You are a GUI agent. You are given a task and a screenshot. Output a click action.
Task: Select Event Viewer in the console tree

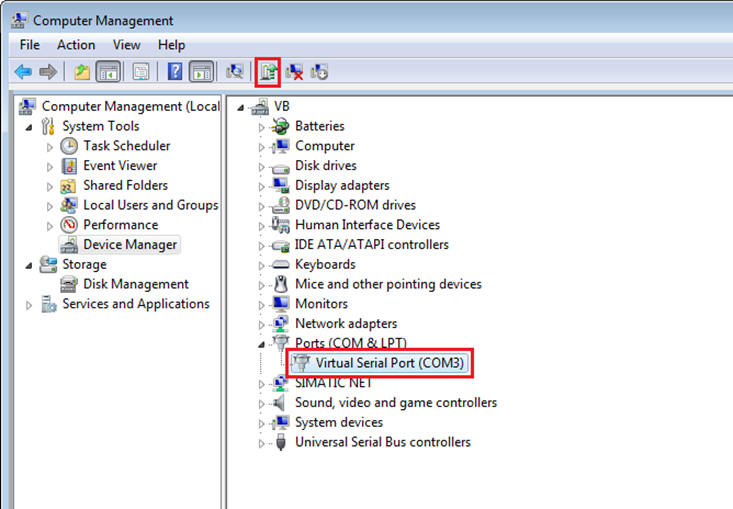point(120,165)
